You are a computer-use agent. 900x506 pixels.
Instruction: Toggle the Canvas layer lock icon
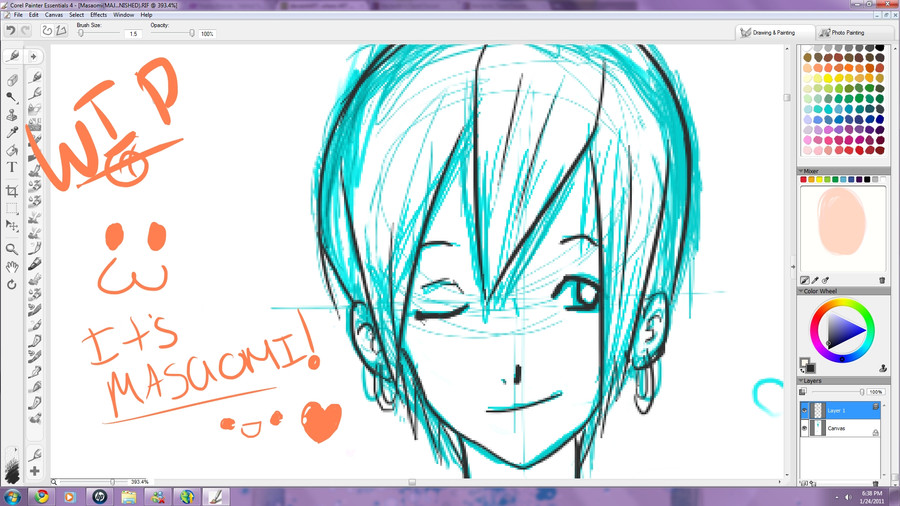(x=876, y=432)
